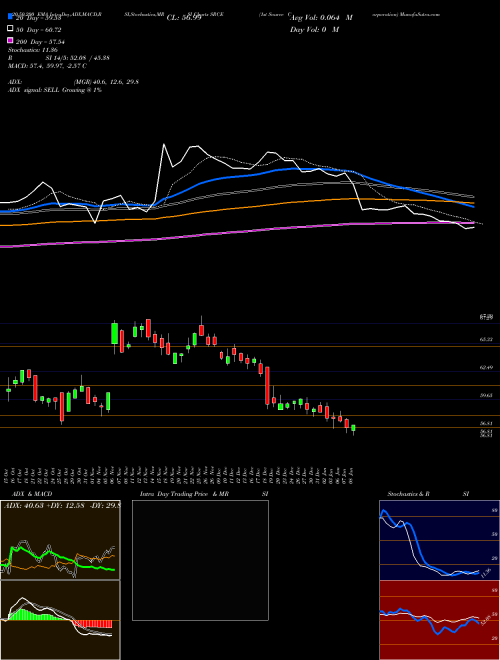
Task: Click the 59.63 price axis label
Action: 486,395
